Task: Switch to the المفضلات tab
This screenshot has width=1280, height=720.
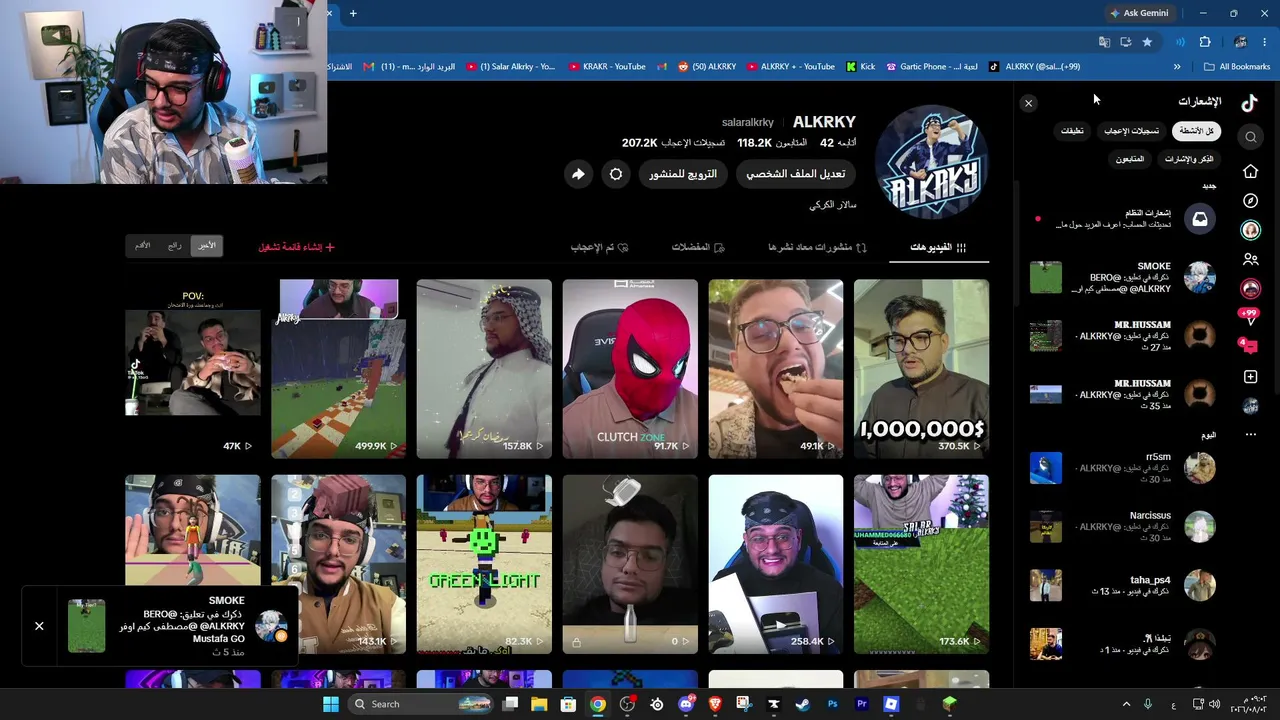Action: click(x=698, y=247)
